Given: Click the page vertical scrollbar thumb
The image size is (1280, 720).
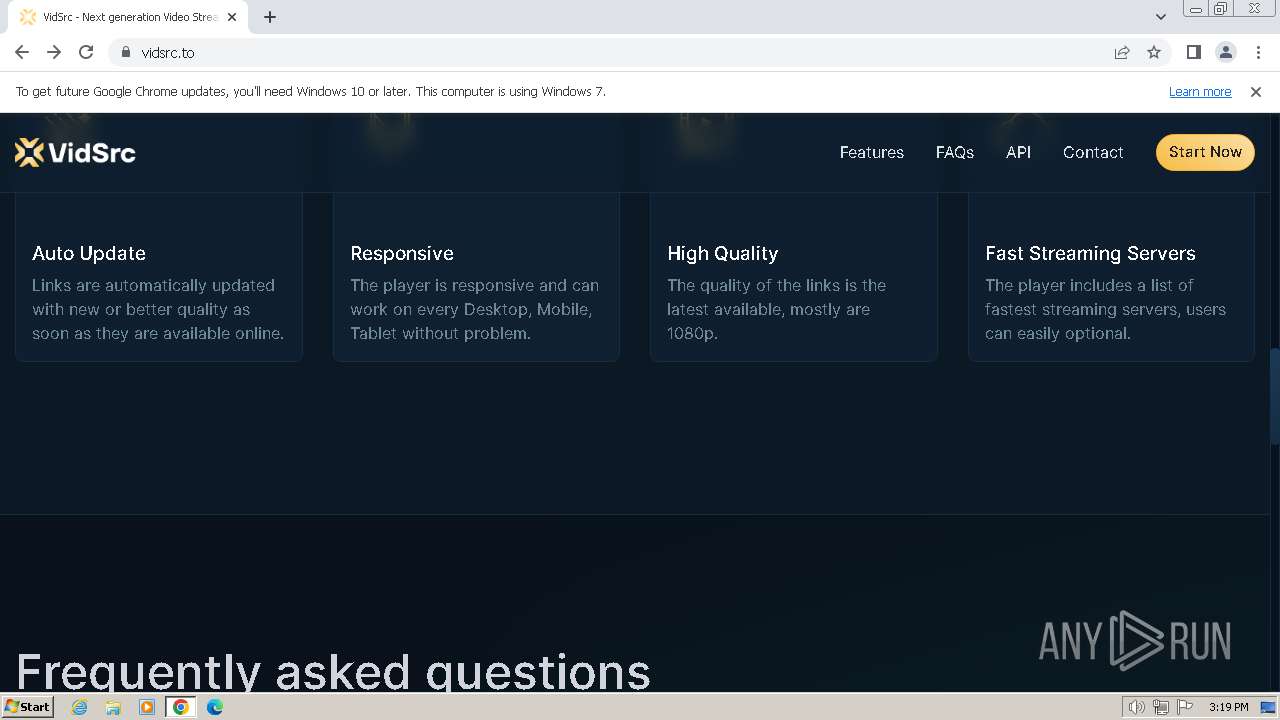Looking at the screenshot, I should point(1274,395).
